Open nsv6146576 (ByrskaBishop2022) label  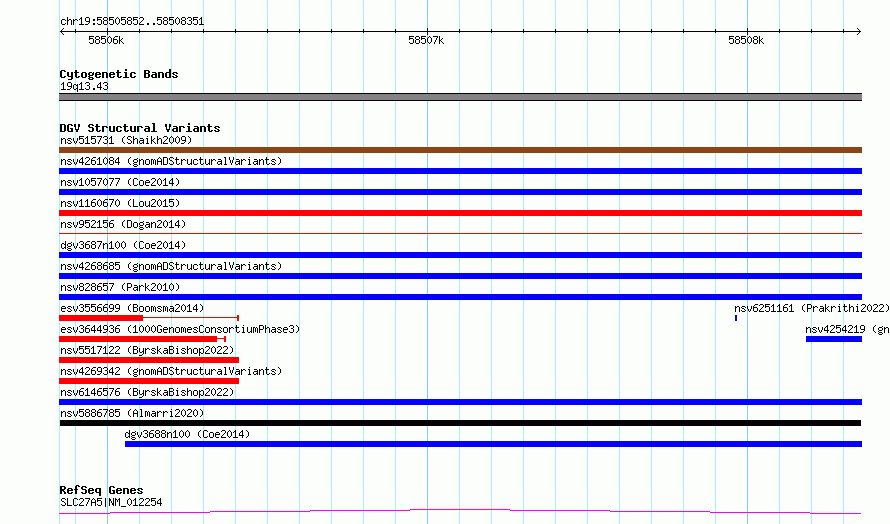(x=147, y=392)
